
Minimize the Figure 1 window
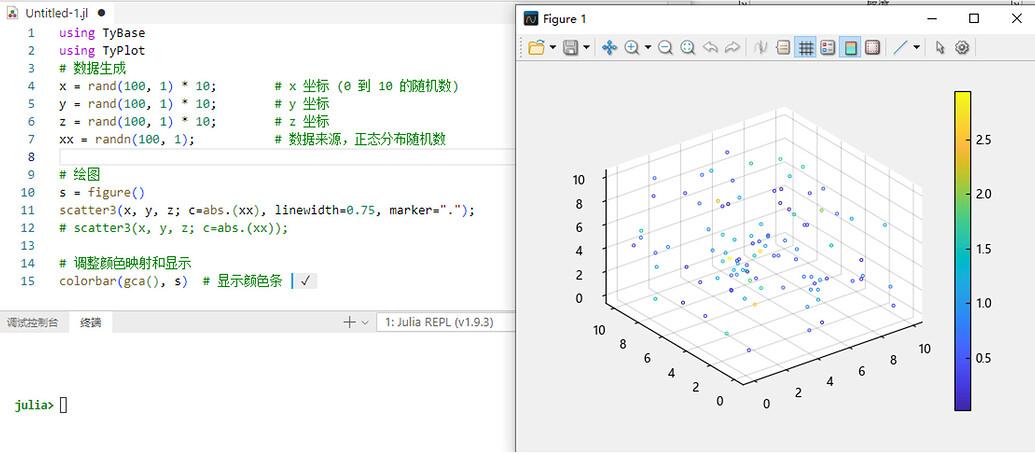932,18
